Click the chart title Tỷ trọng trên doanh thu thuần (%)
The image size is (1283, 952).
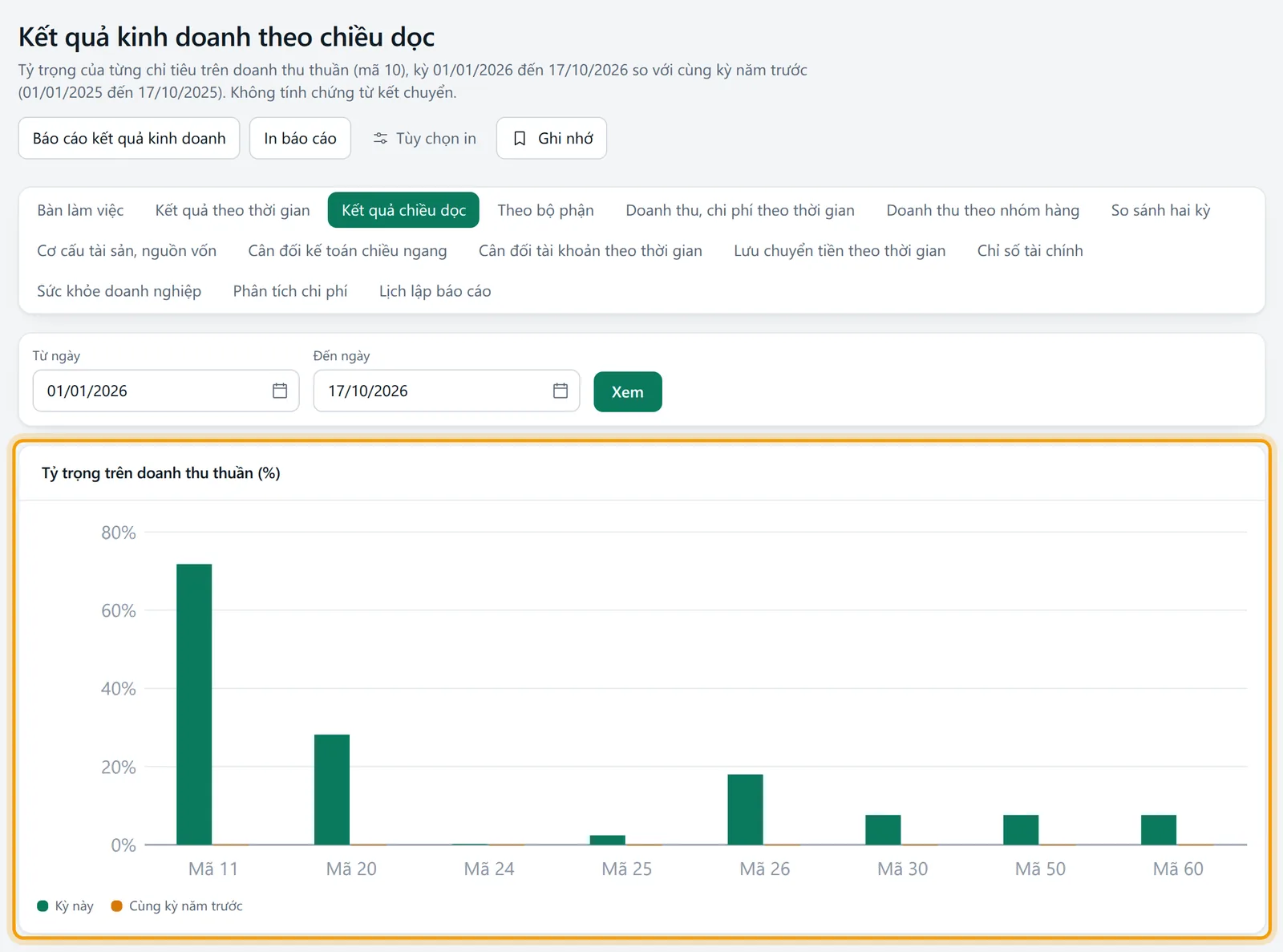pos(161,473)
